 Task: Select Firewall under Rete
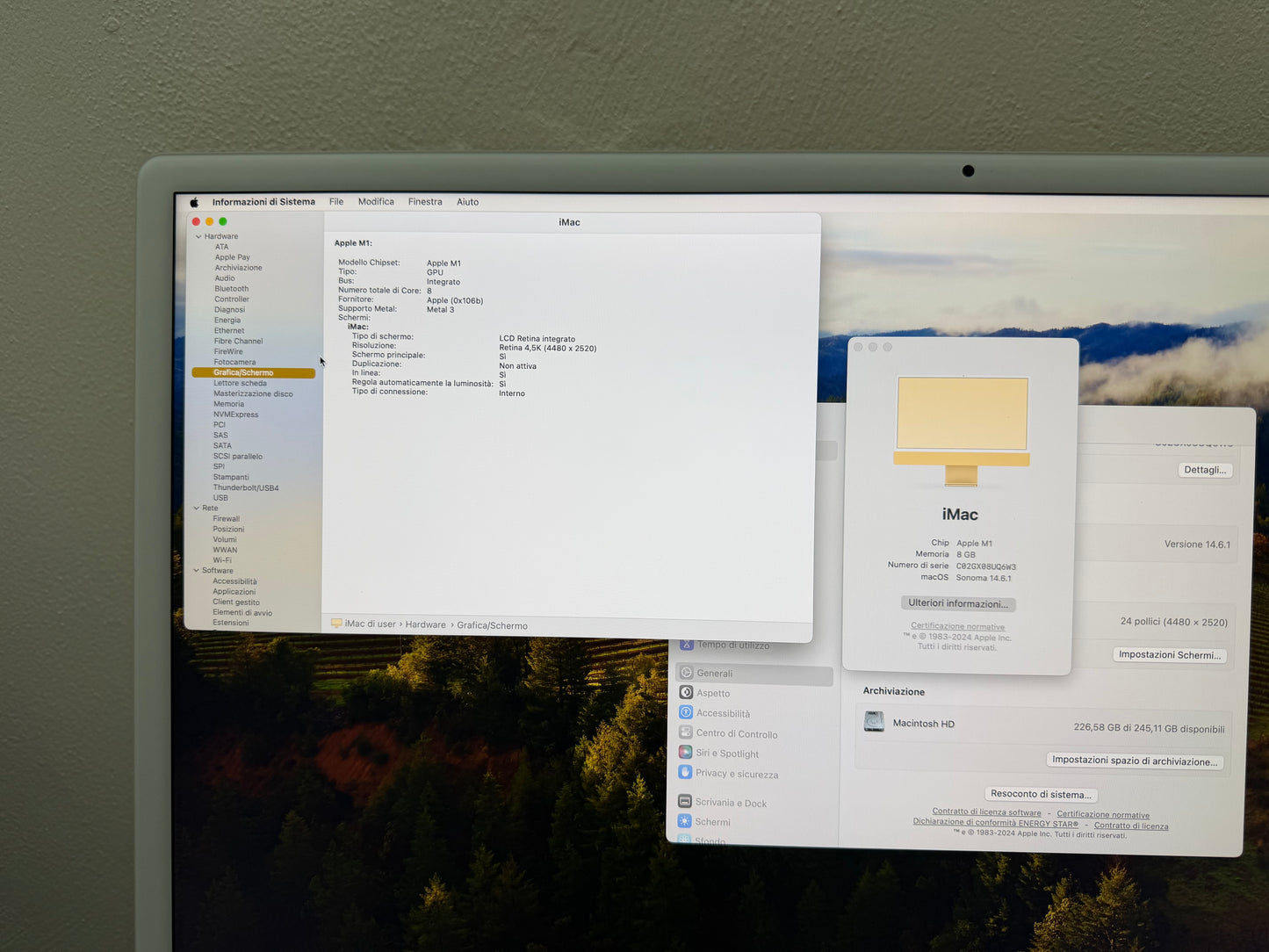(226, 519)
